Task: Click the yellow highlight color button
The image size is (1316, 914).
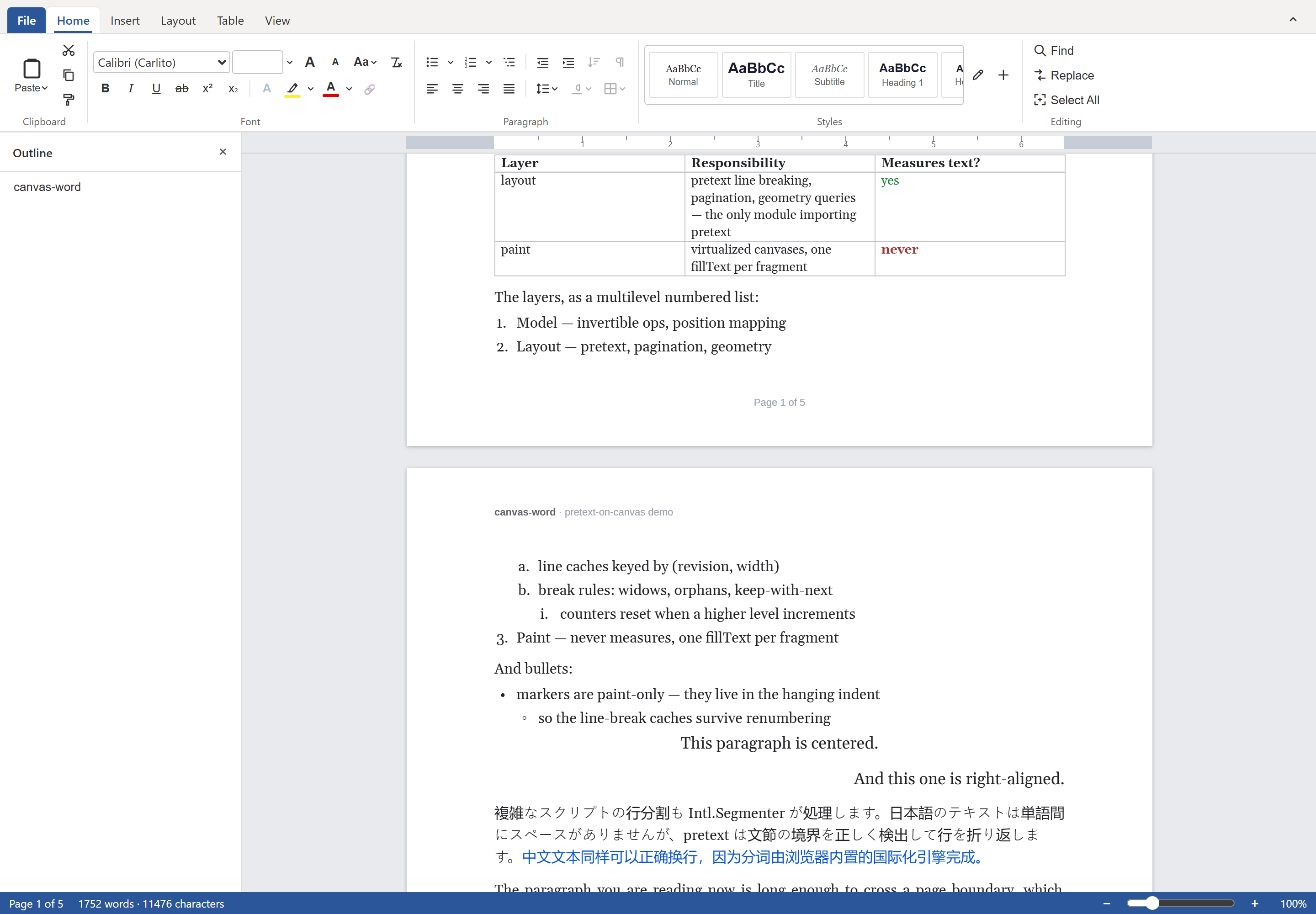Action: 292,88
